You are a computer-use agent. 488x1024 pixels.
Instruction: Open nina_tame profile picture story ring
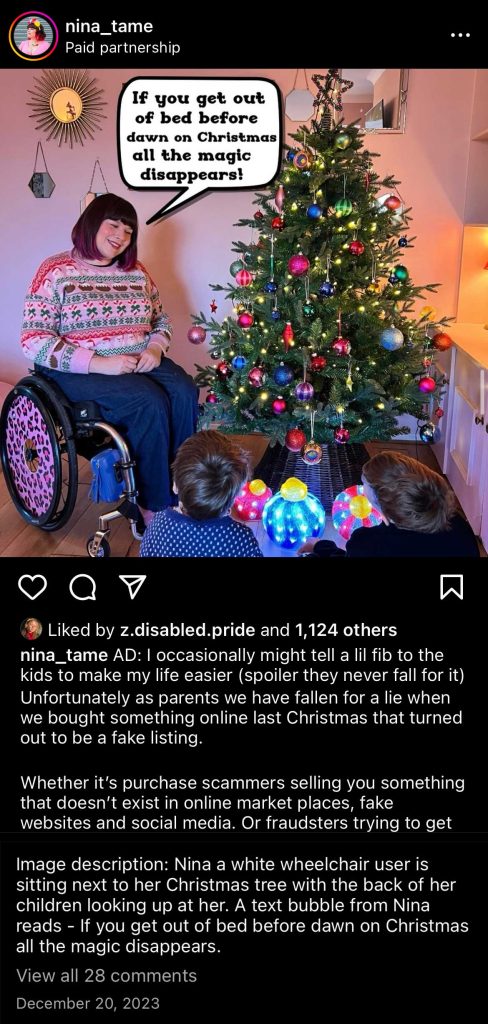click(33, 37)
